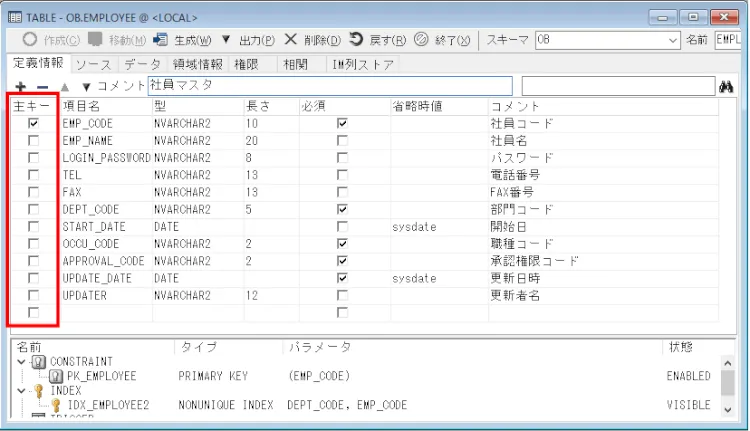Click sysdate default for START_DATE
Viewport: 750px width, 431px height.
coord(414,227)
